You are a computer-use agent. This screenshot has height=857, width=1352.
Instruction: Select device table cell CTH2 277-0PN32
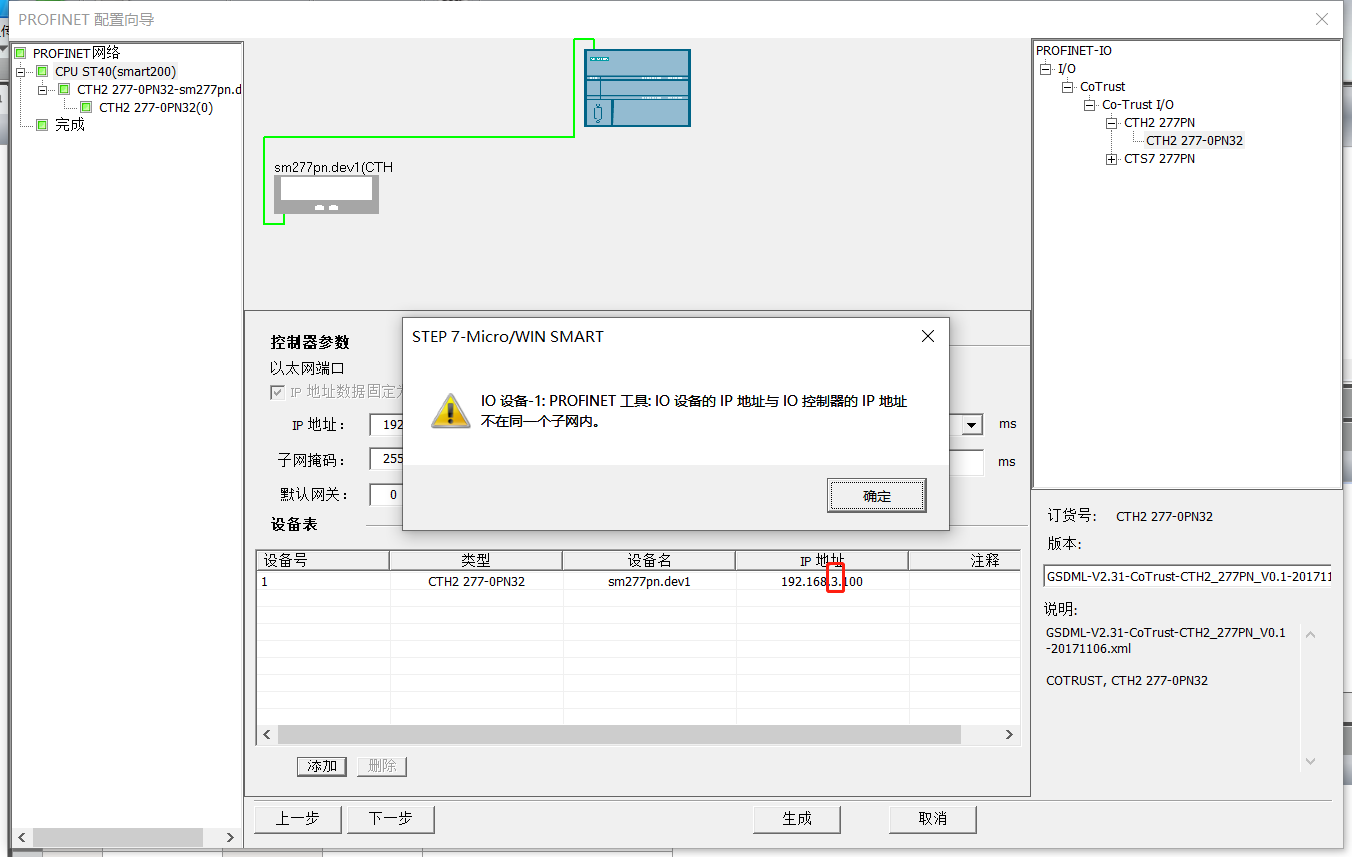click(476, 581)
